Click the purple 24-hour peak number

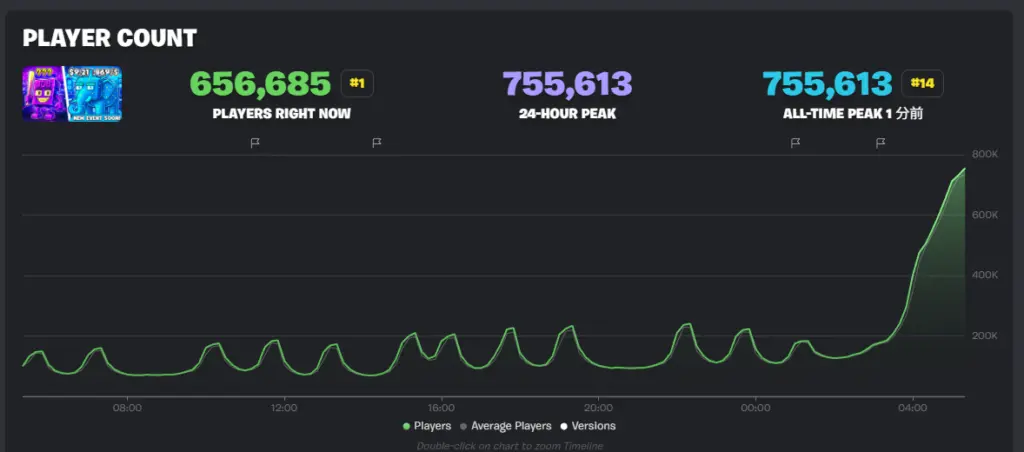click(567, 83)
